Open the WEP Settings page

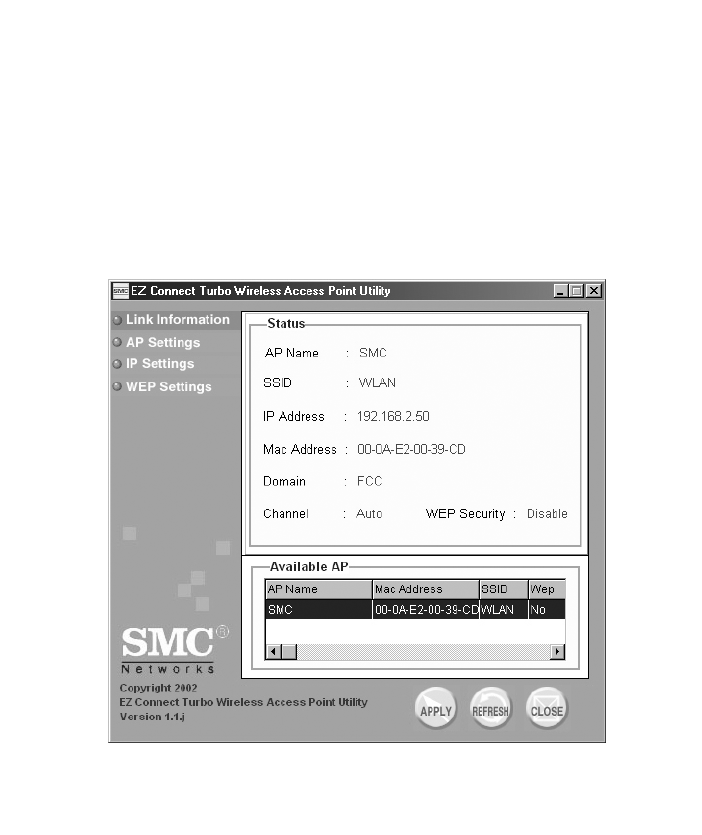168,387
